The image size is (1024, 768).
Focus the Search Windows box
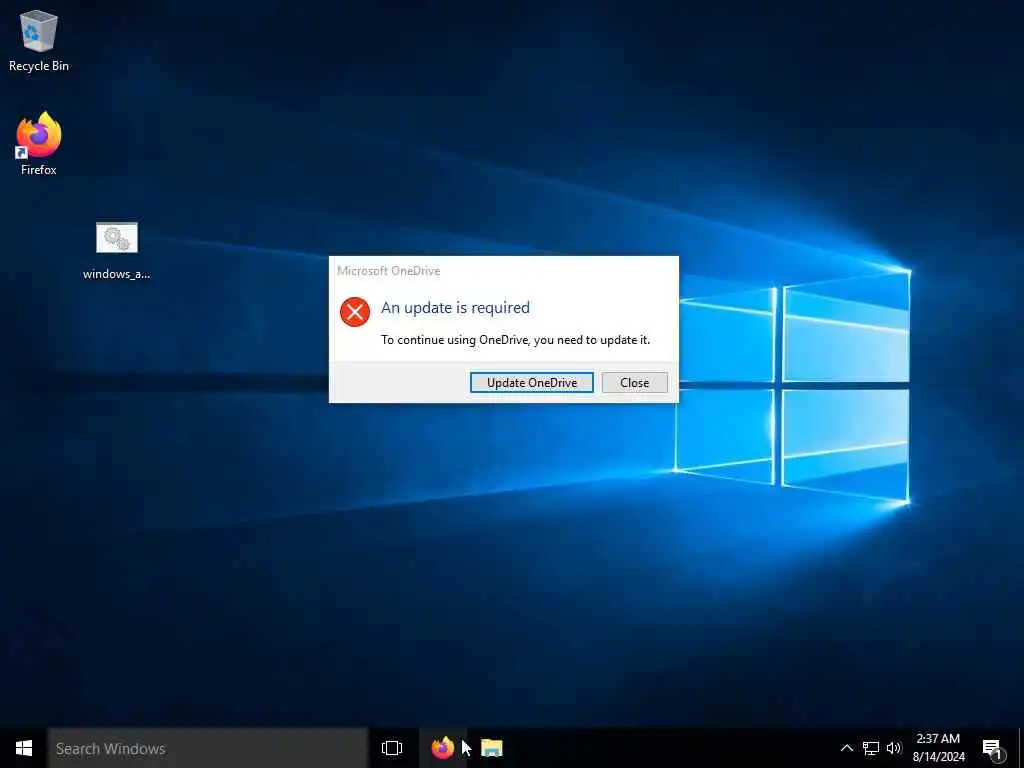[208, 748]
